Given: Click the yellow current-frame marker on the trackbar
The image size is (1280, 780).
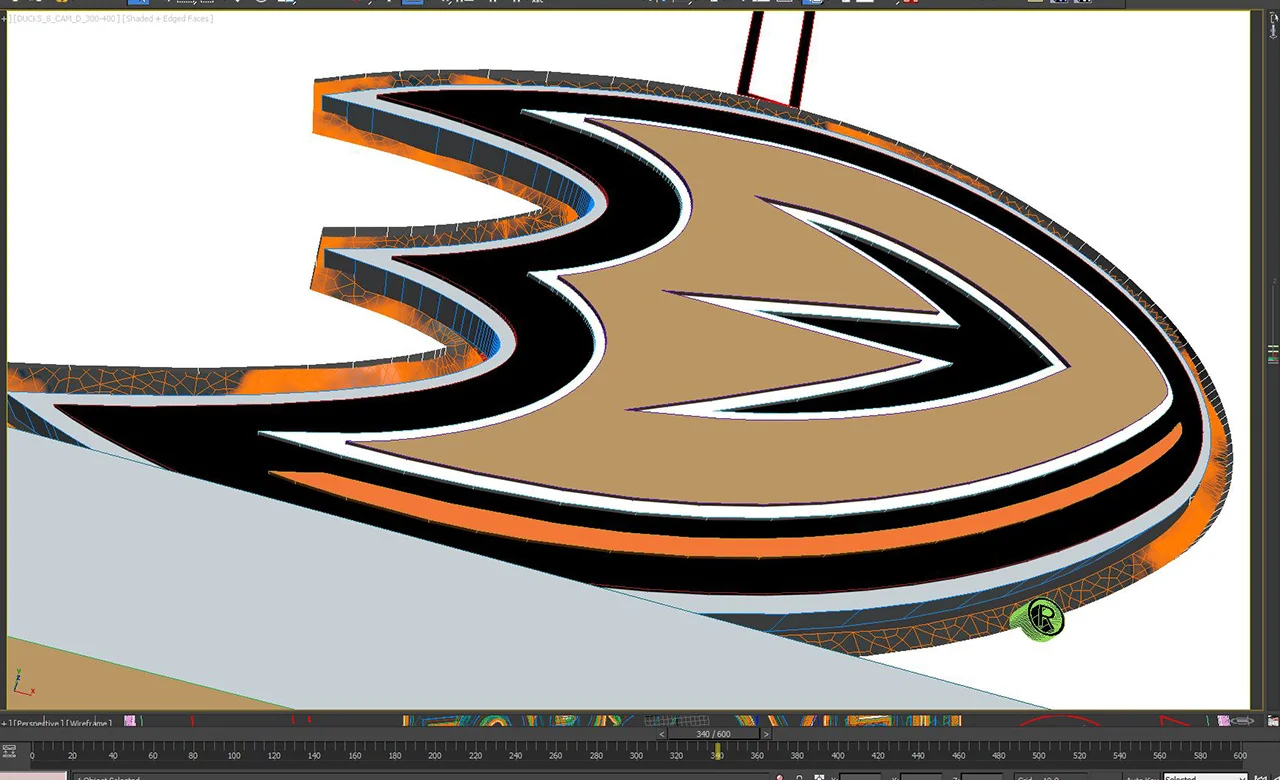Looking at the screenshot, I should [x=717, y=749].
